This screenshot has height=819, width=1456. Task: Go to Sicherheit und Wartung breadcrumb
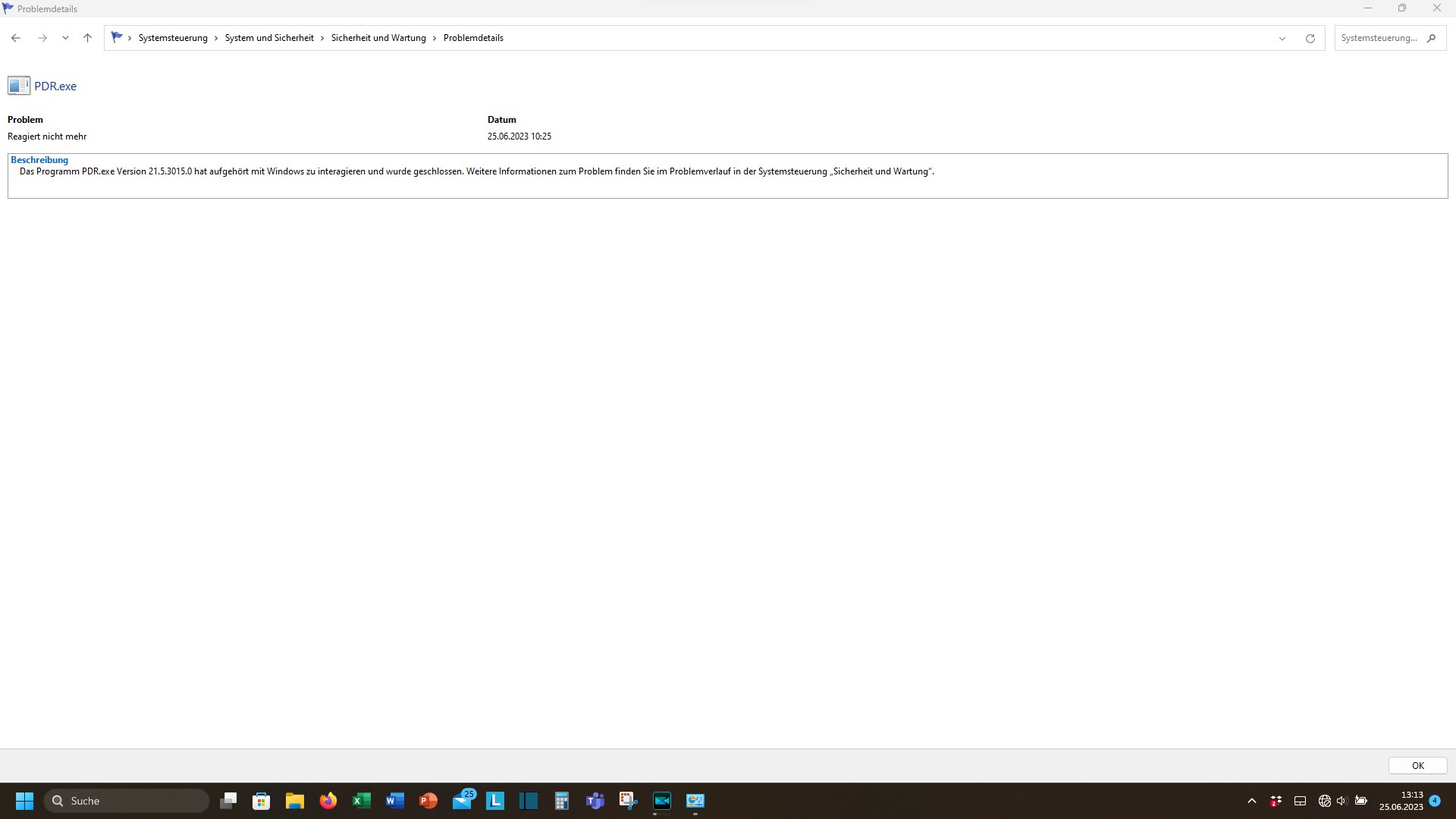coord(378,38)
